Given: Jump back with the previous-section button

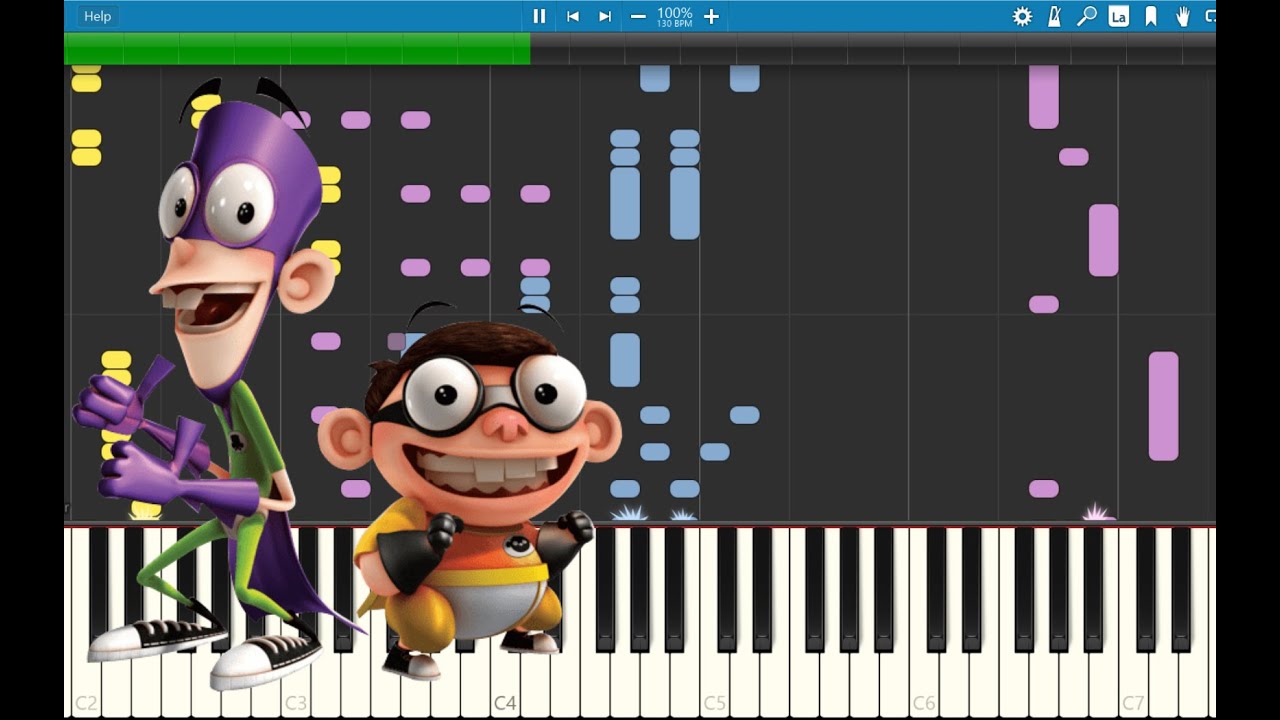Looking at the screenshot, I should 573,16.
